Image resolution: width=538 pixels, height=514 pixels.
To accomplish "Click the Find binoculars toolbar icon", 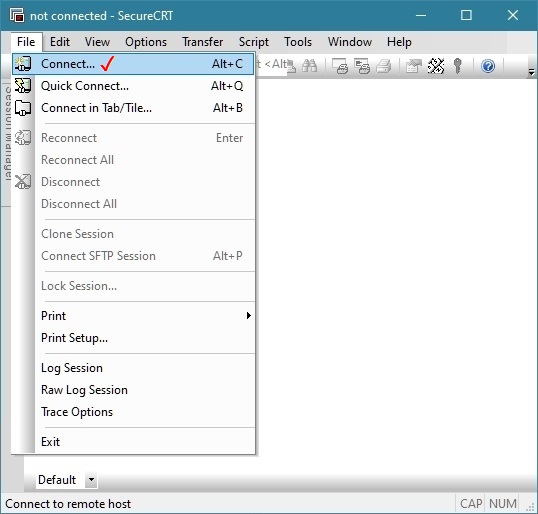I will pyautogui.click(x=309, y=66).
